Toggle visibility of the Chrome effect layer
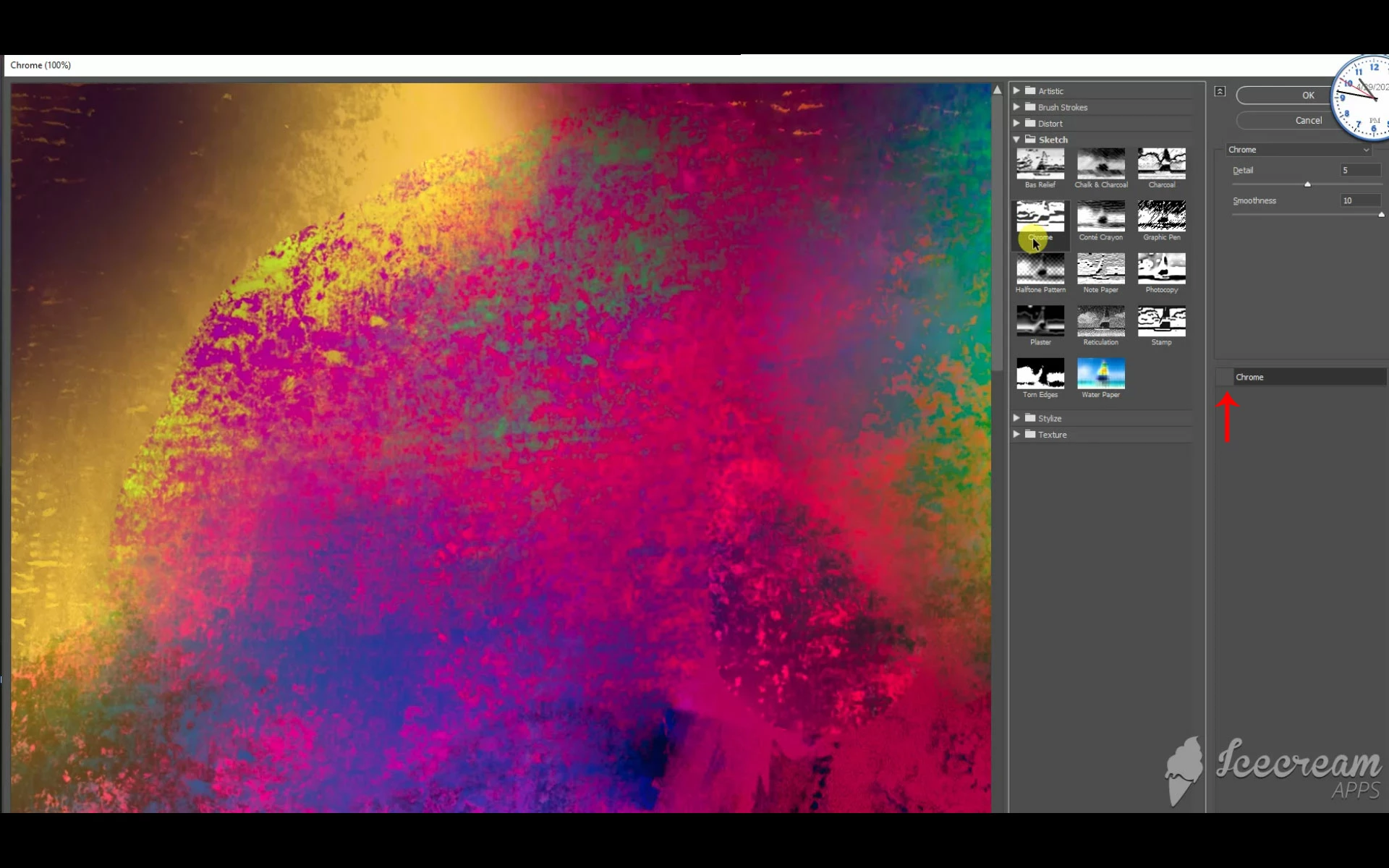This screenshot has height=868, width=1389. tap(1224, 377)
